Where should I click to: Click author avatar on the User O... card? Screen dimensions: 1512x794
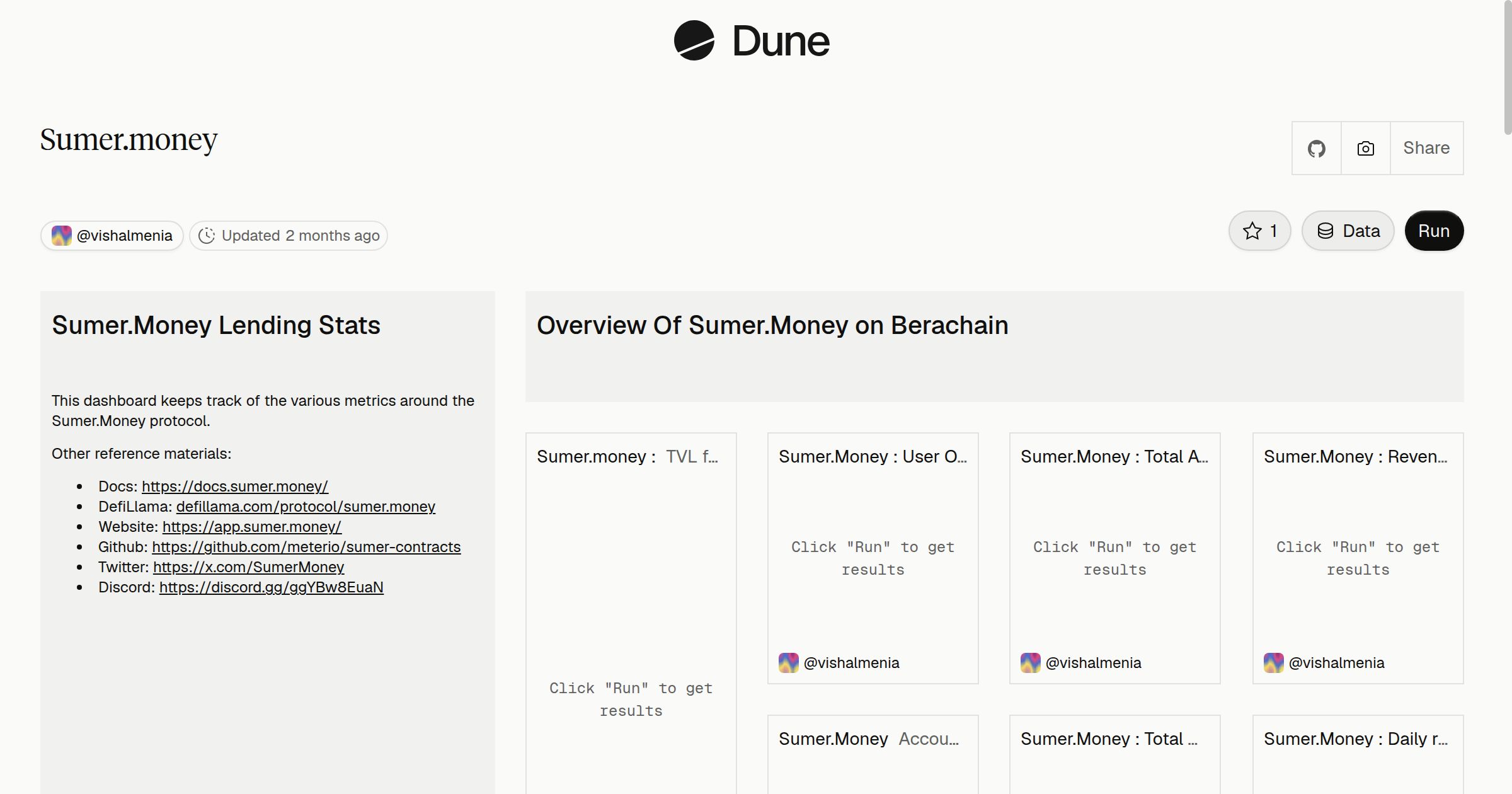(789, 663)
